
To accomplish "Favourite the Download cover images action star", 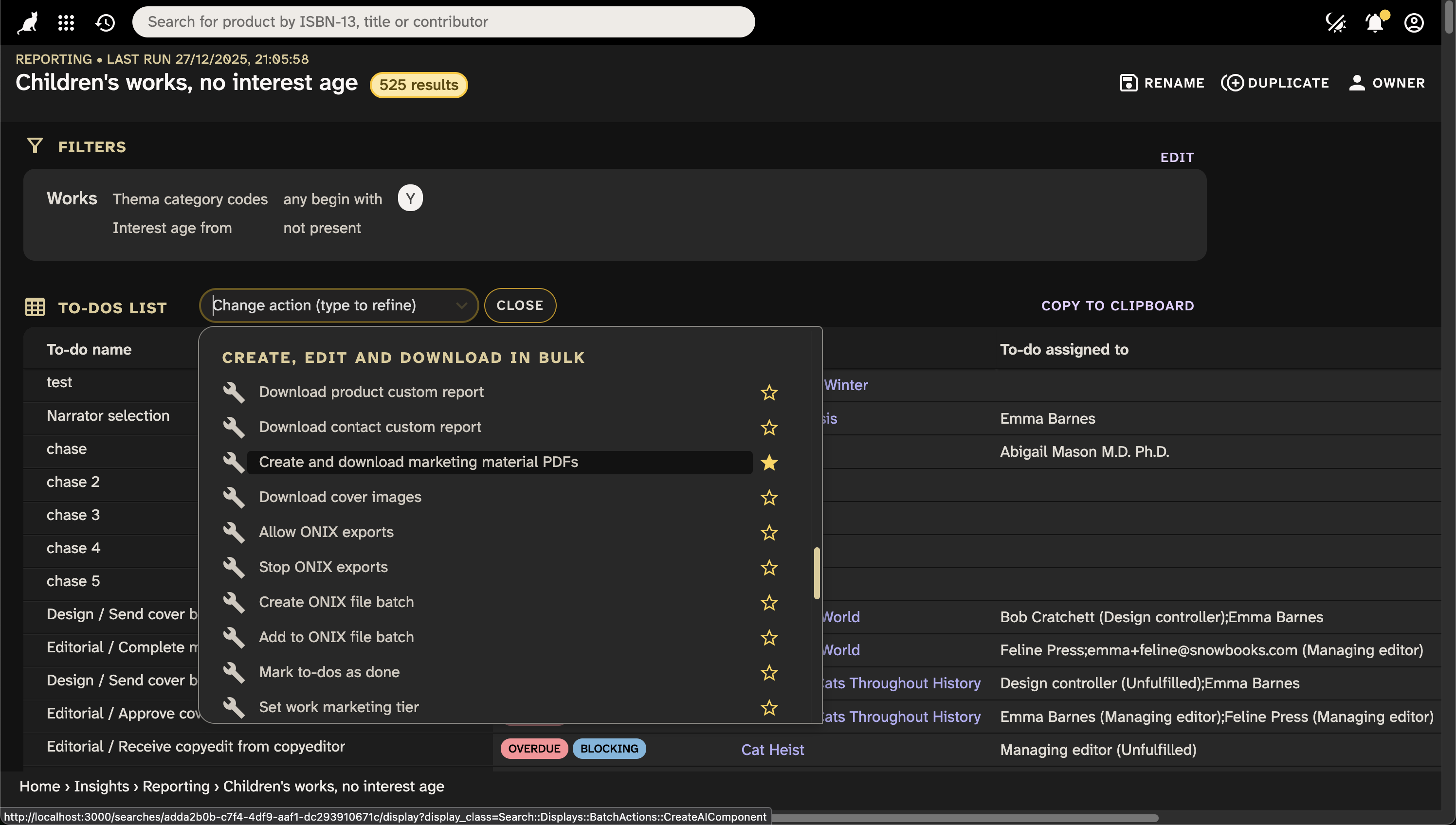I will (x=768, y=498).
